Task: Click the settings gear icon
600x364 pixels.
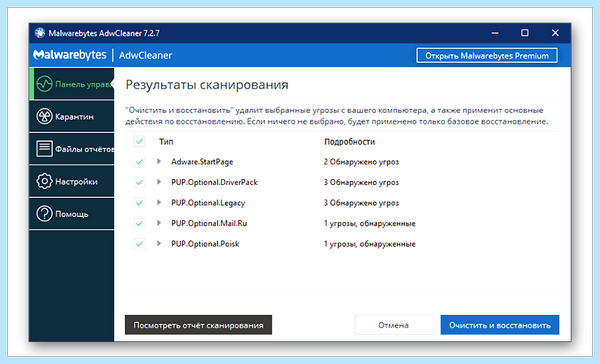Action: (x=44, y=181)
